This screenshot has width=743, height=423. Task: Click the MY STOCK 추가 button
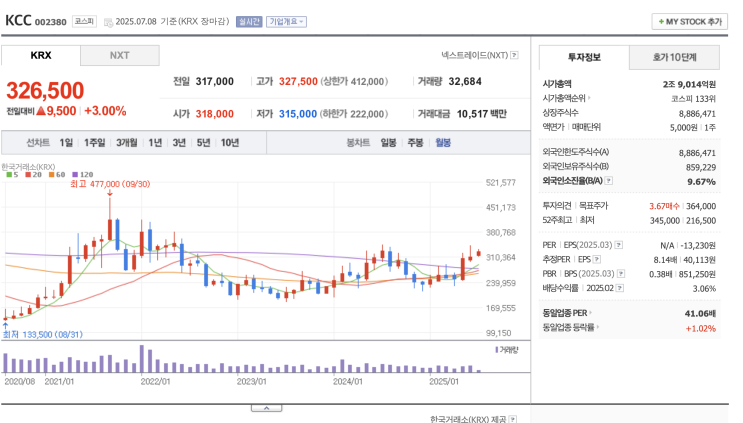[690, 22]
